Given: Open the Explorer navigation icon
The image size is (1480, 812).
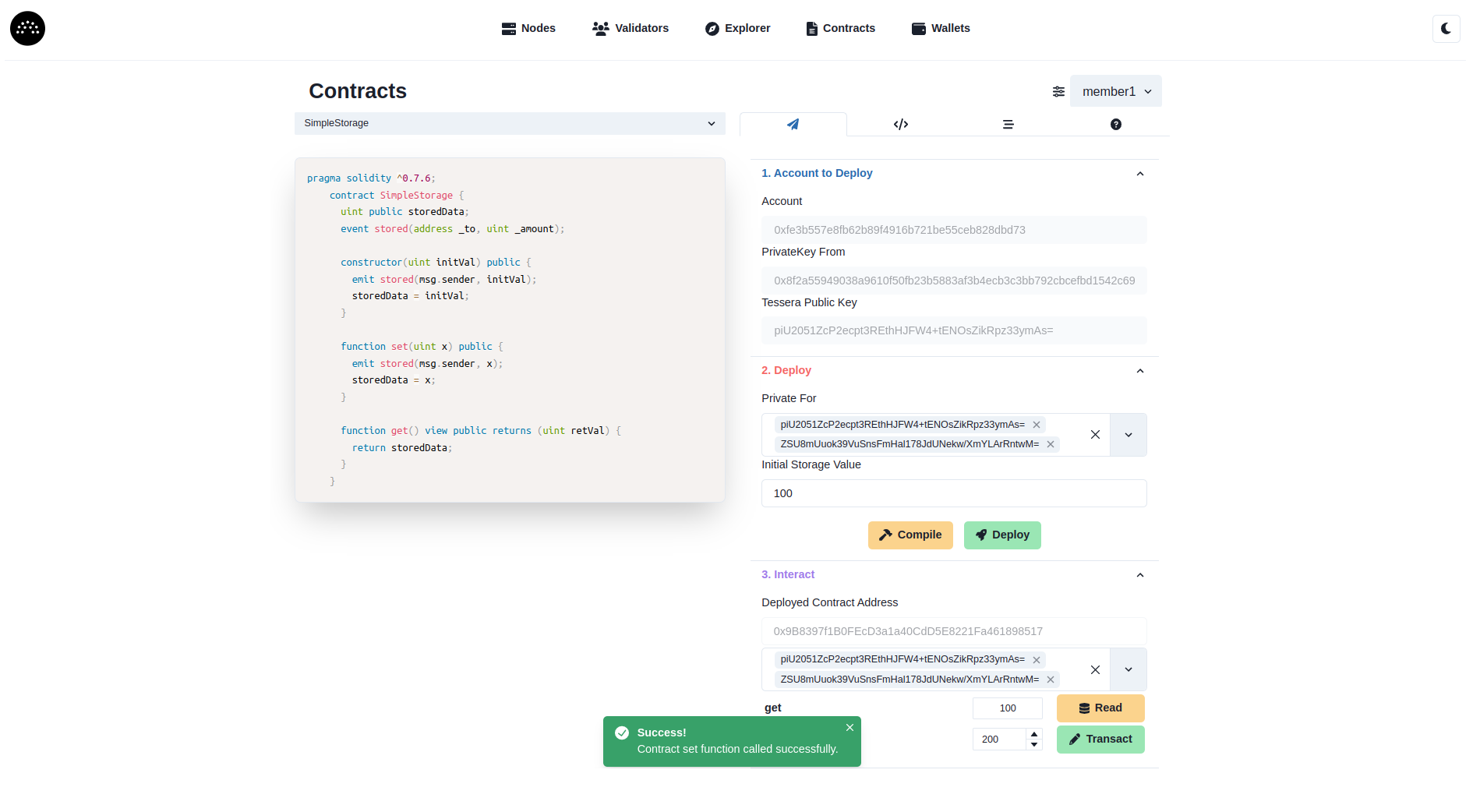Looking at the screenshot, I should 712,28.
